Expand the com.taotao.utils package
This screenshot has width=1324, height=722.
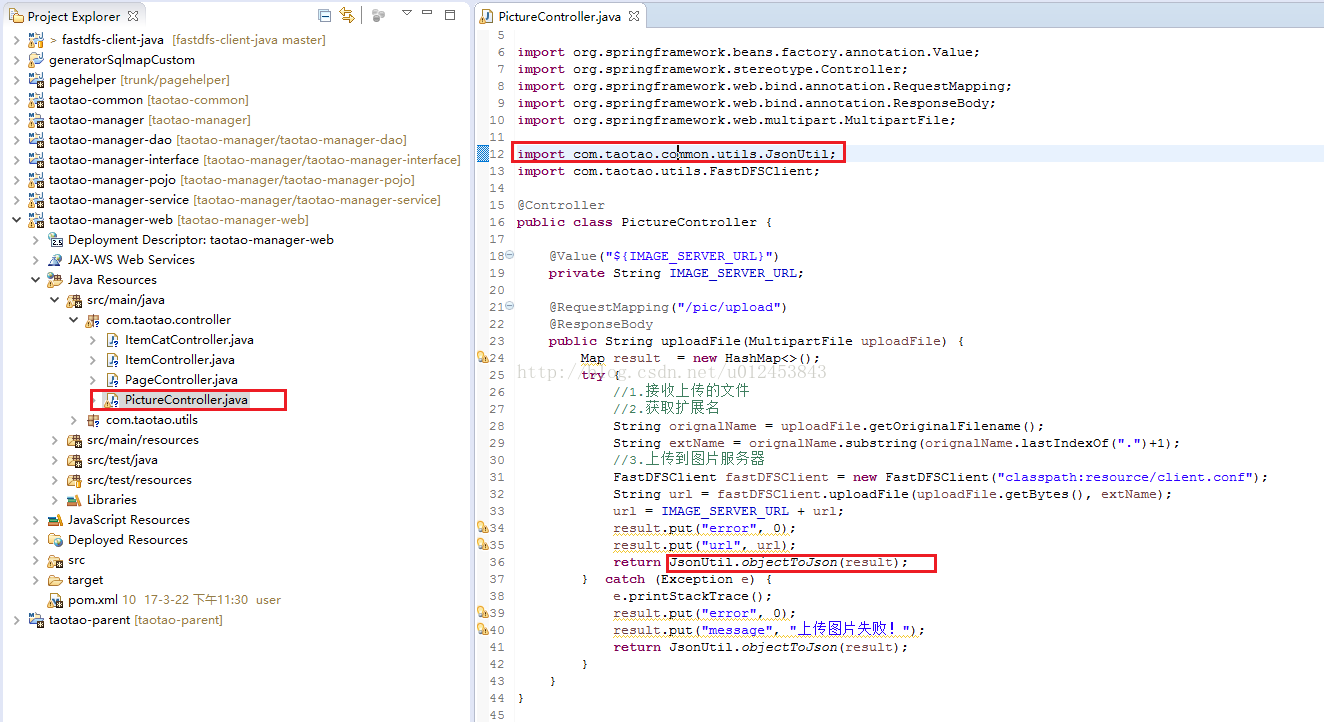pyautogui.click(x=74, y=420)
